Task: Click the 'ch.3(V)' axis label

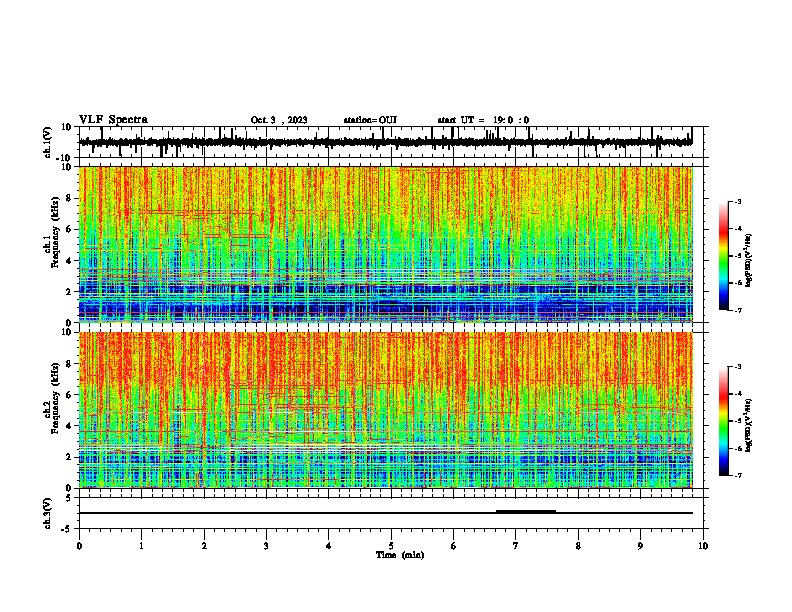Action: pyautogui.click(x=48, y=514)
